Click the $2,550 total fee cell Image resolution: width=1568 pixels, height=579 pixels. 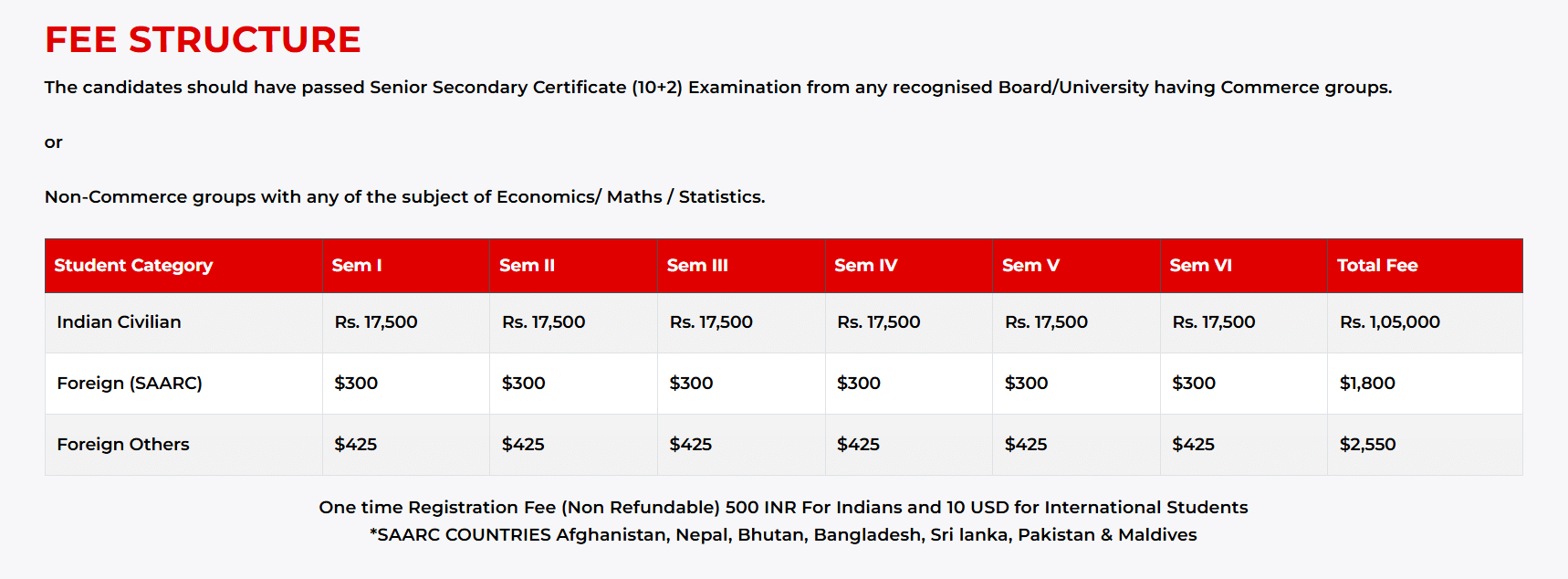pos(1367,445)
